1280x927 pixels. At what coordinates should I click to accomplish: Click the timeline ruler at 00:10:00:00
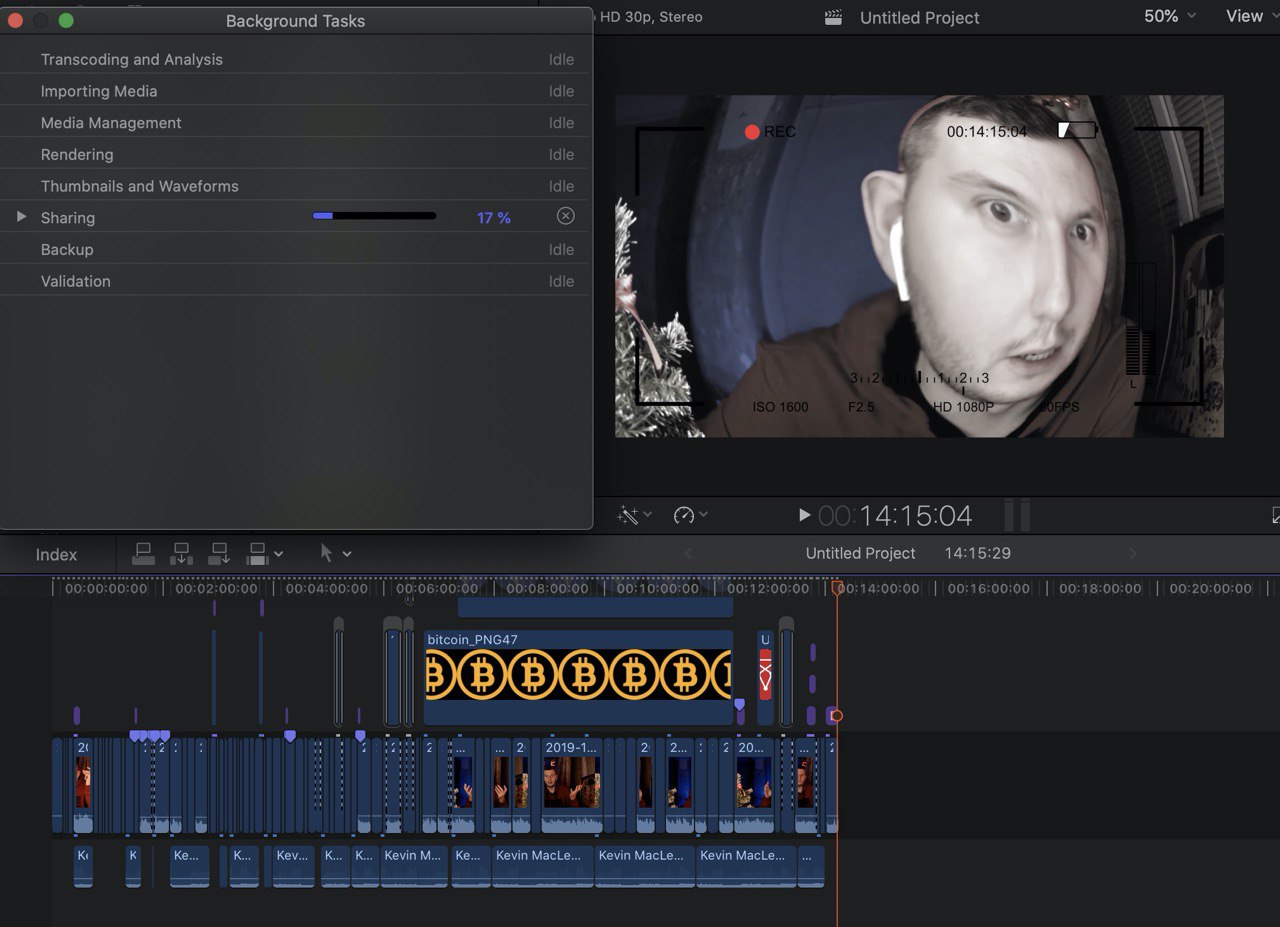tap(657, 589)
